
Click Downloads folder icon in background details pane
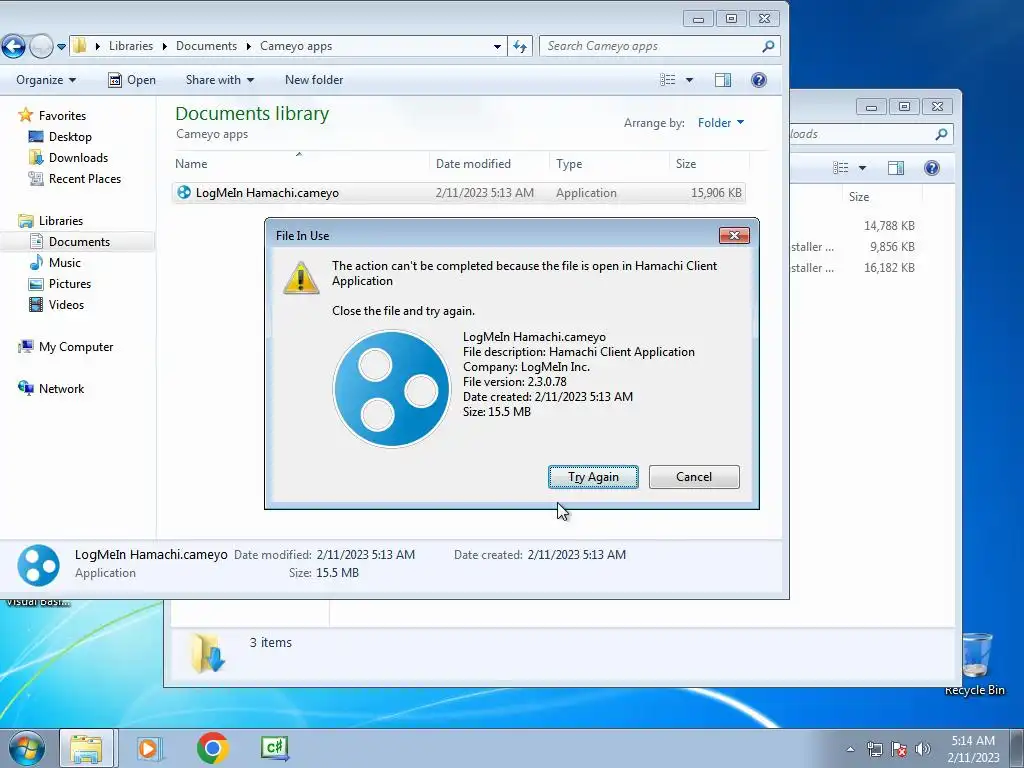click(x=208, y=653)
